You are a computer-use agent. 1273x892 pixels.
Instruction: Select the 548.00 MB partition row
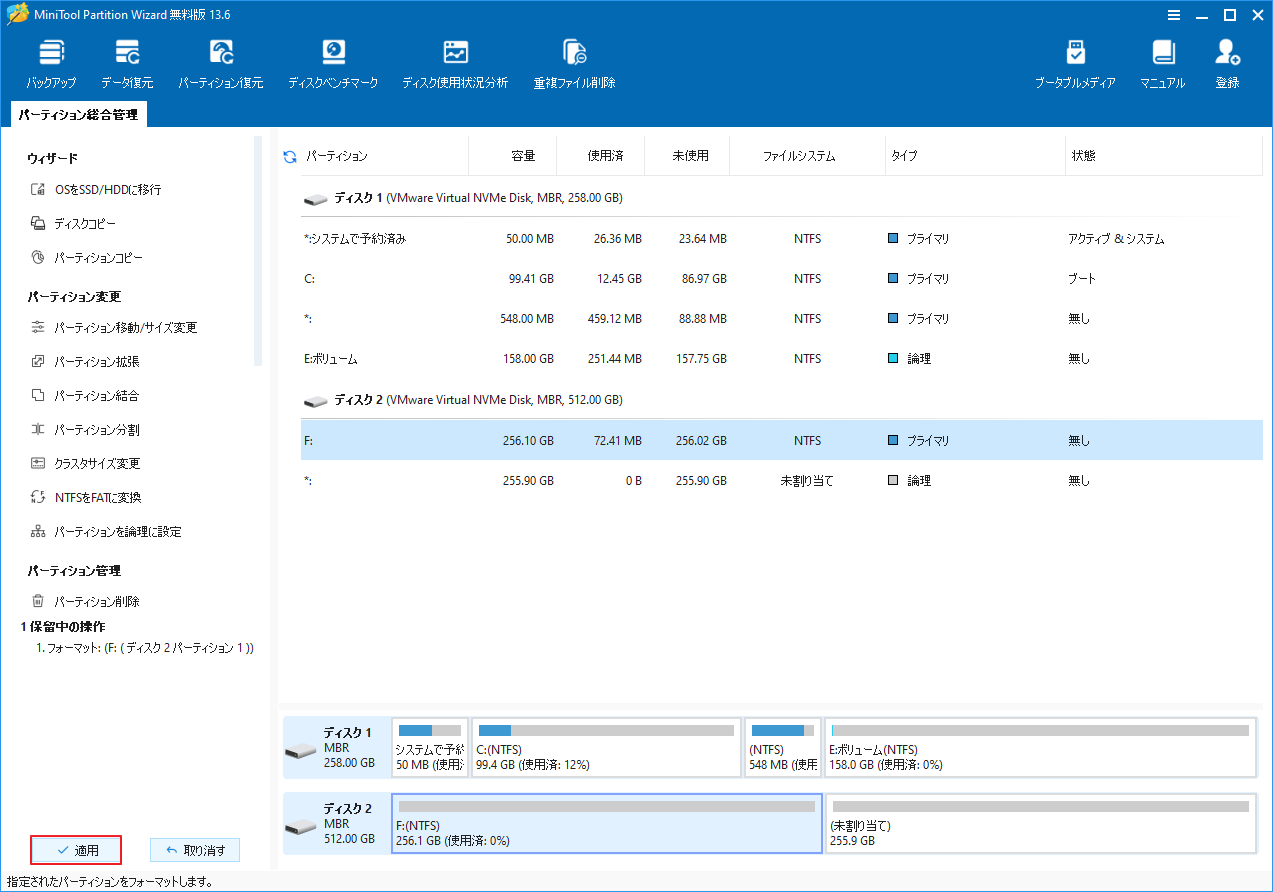pos(781,319)
